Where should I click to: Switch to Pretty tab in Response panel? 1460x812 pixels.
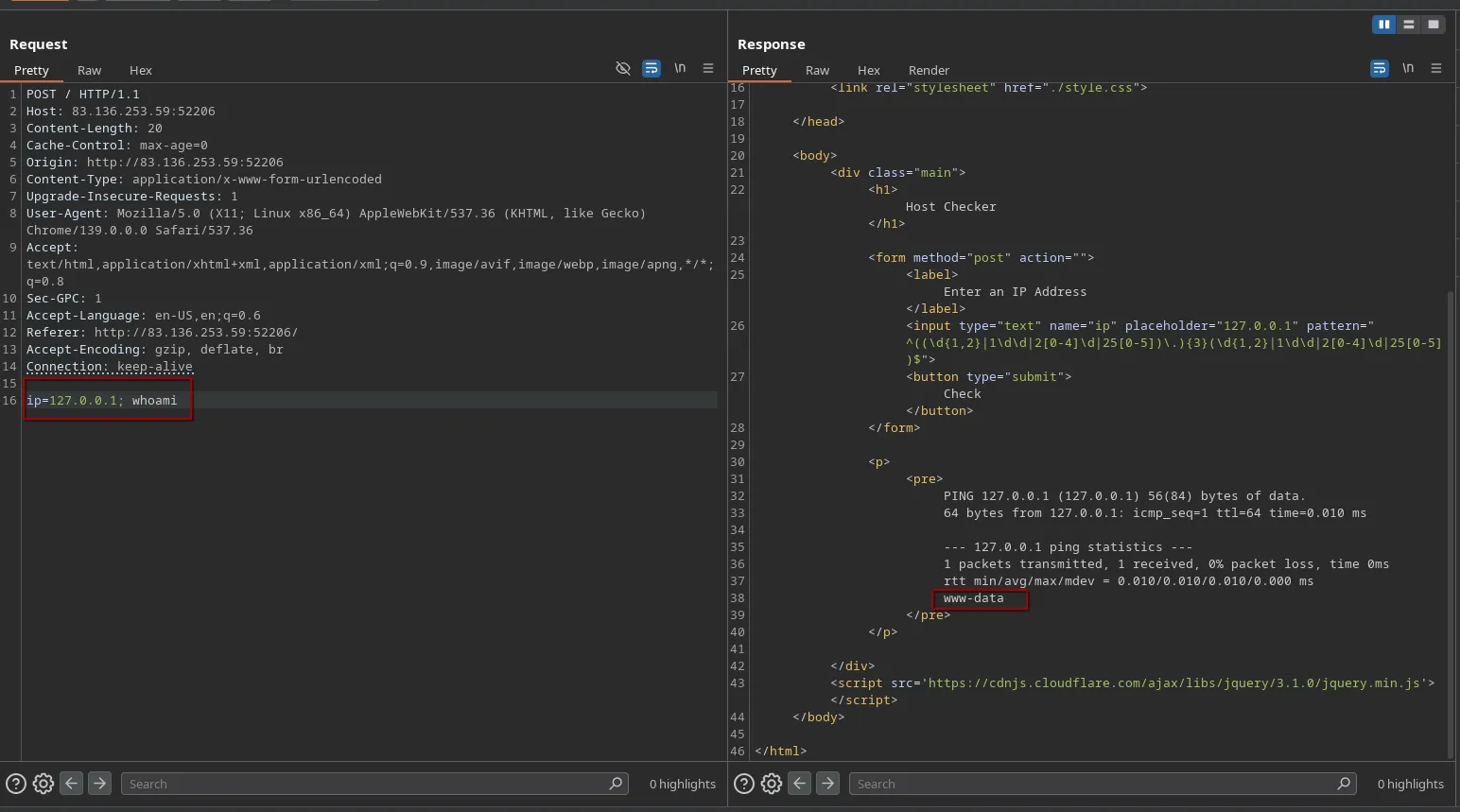(759, 70)
